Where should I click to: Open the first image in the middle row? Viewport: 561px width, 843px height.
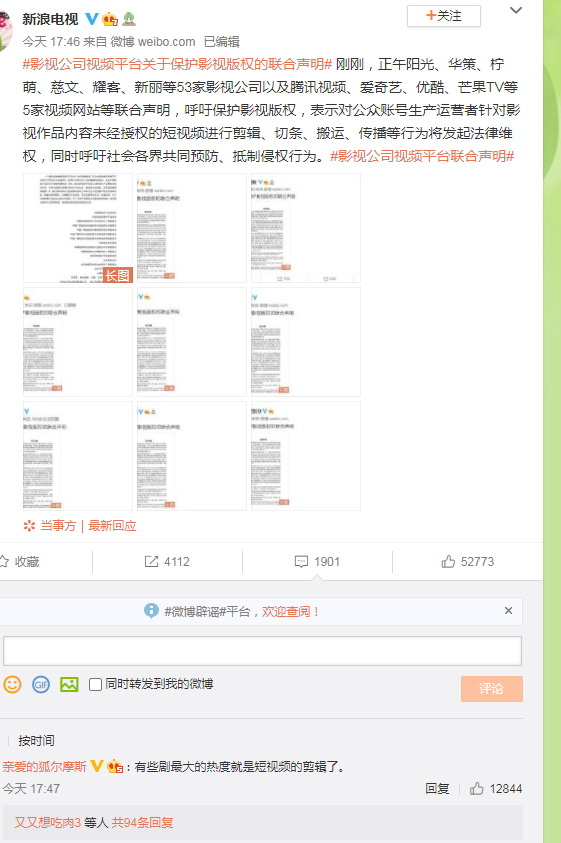pos(78,342)
